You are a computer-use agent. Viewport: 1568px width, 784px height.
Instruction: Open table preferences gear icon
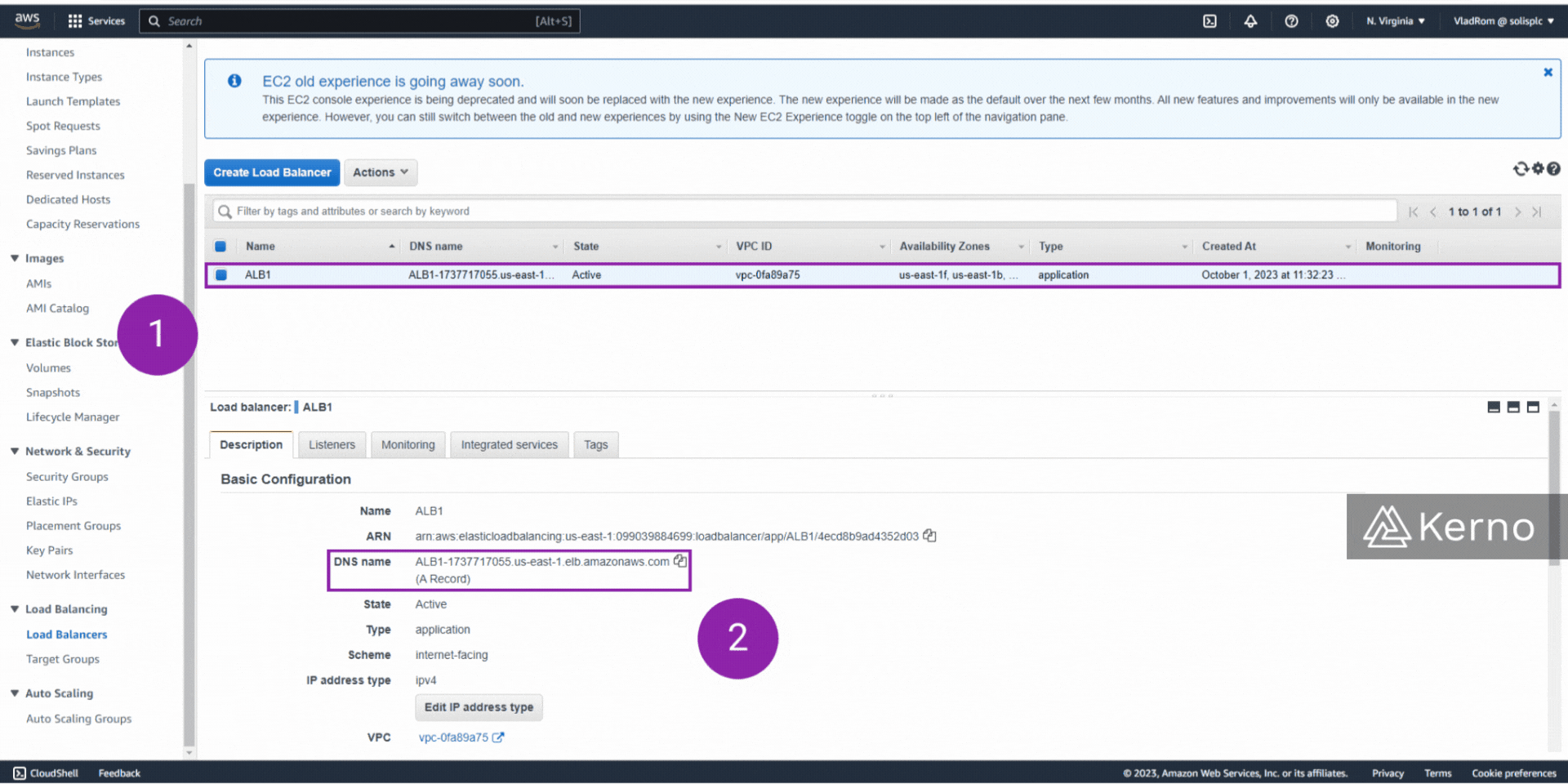[1538, 169]
